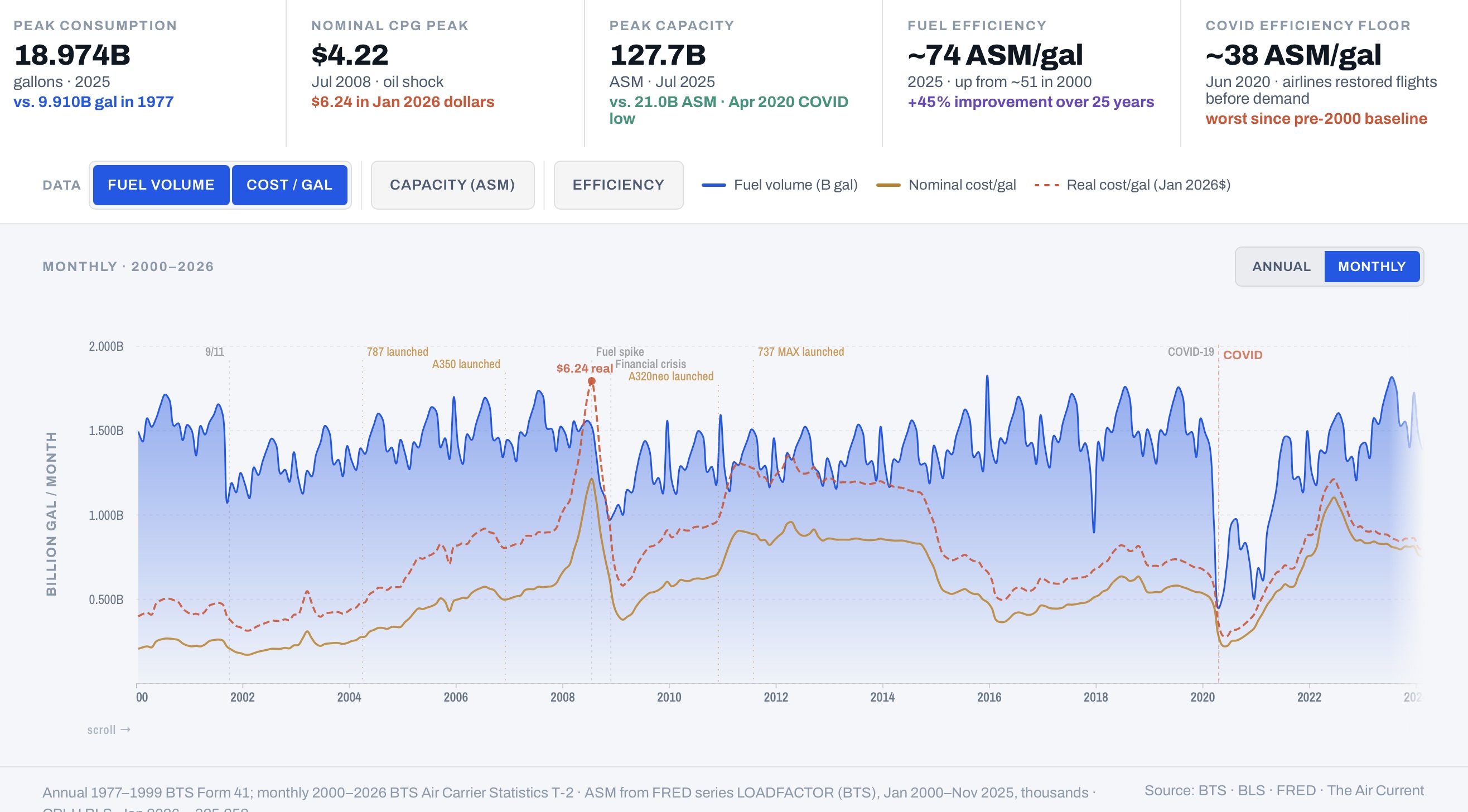Switch chart to ANNUAL view
This screenshot has width=1468, height=812.
[1281, 266]
